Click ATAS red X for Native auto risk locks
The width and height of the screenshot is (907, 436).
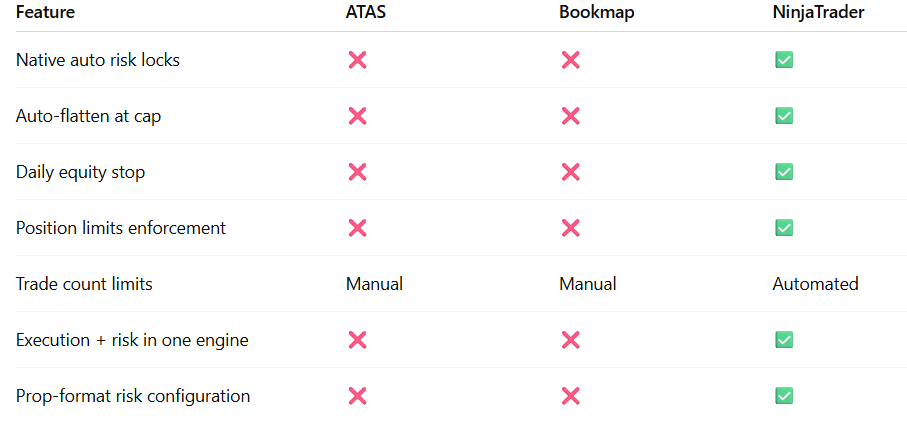tap(357, 60)
